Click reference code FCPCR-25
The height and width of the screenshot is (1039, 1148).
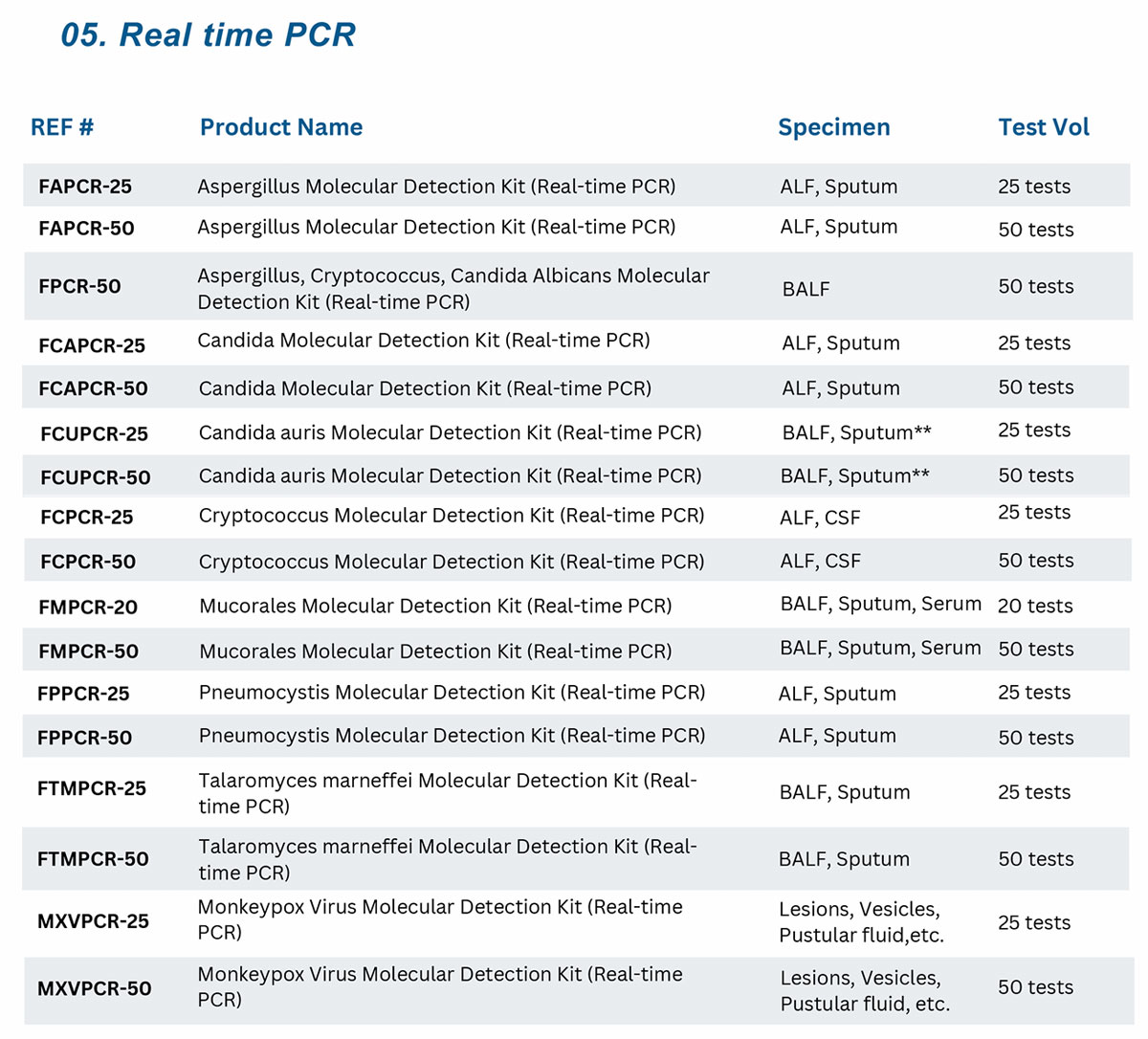pos(86,518)
